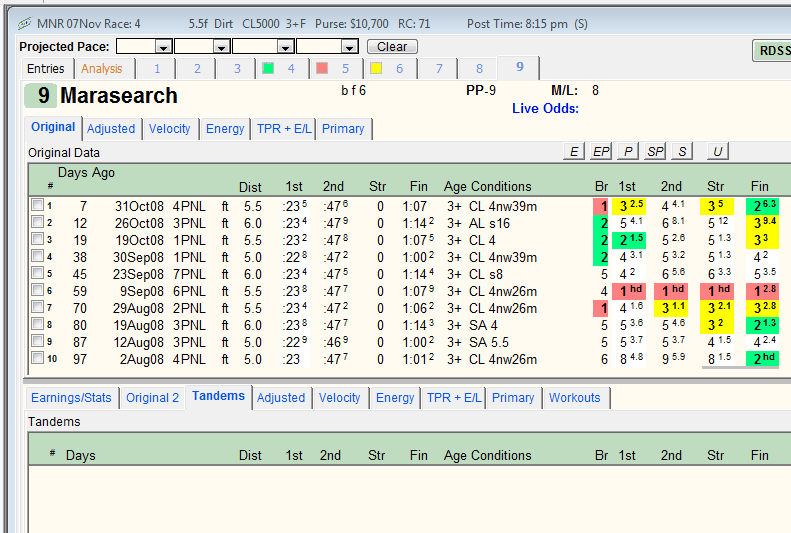The image size is (791, 533).
Task: Check the box for line 9, 12Aug08
Action: [37, 341]
